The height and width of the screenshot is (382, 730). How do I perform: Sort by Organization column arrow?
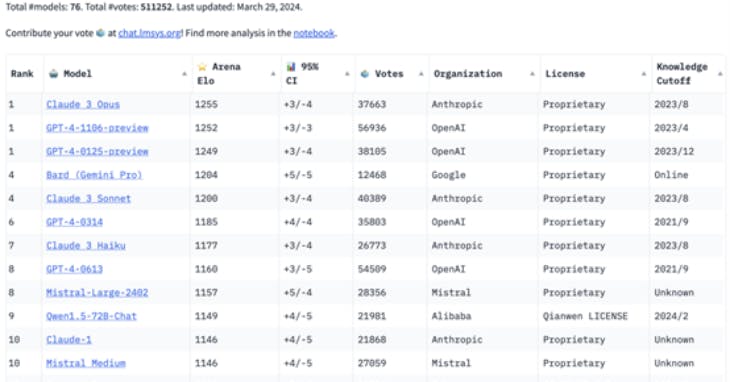pyautogui.click(x=533, y=74)
